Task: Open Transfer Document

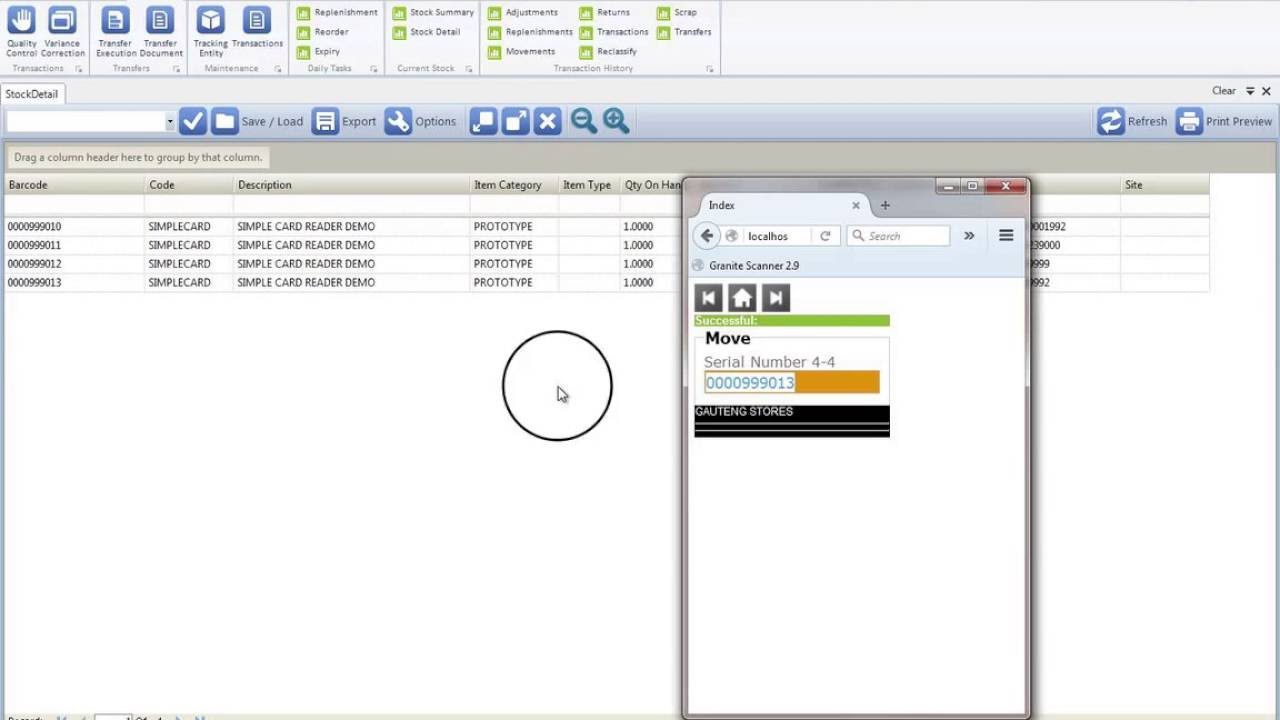Action: click(x=160, y=31)
